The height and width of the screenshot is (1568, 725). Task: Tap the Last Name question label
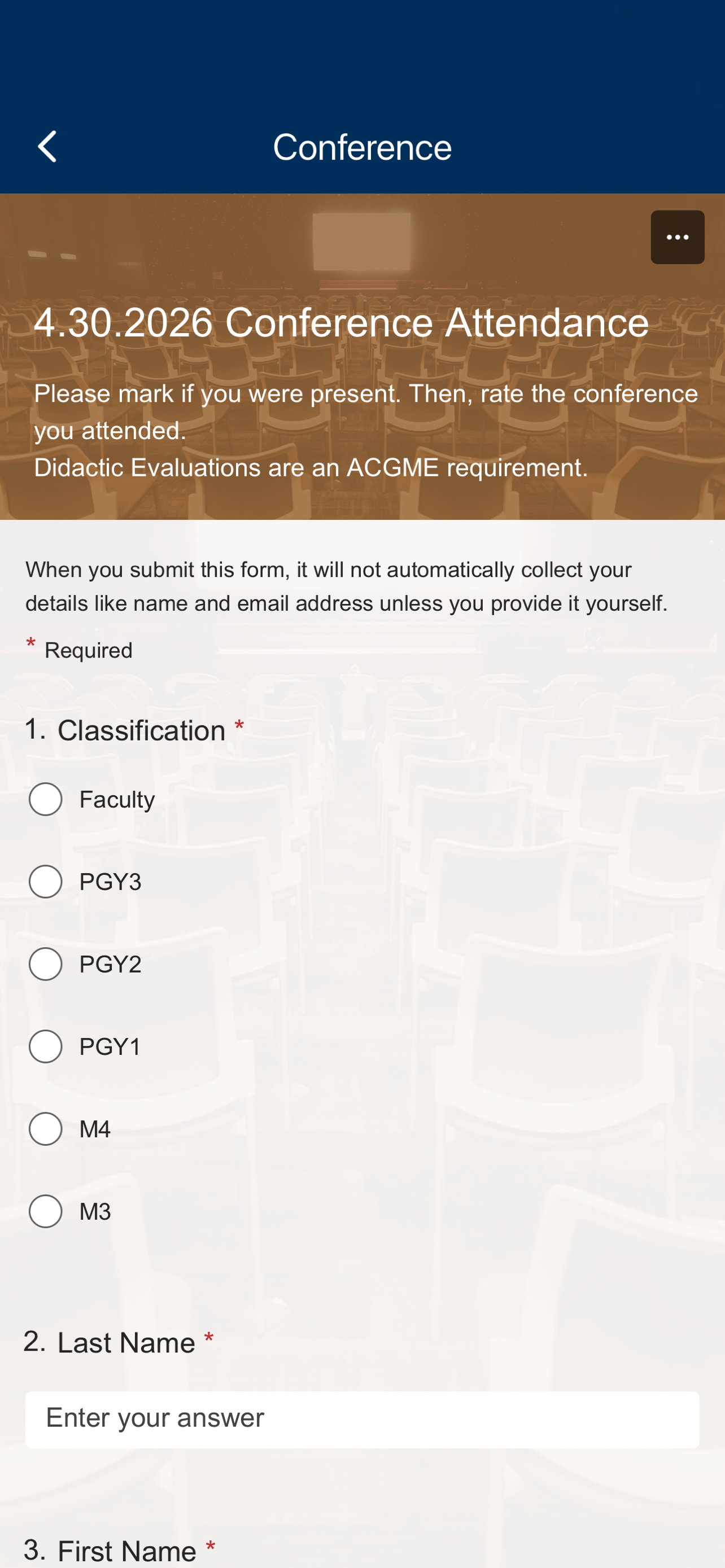[x=126, y=1343]
